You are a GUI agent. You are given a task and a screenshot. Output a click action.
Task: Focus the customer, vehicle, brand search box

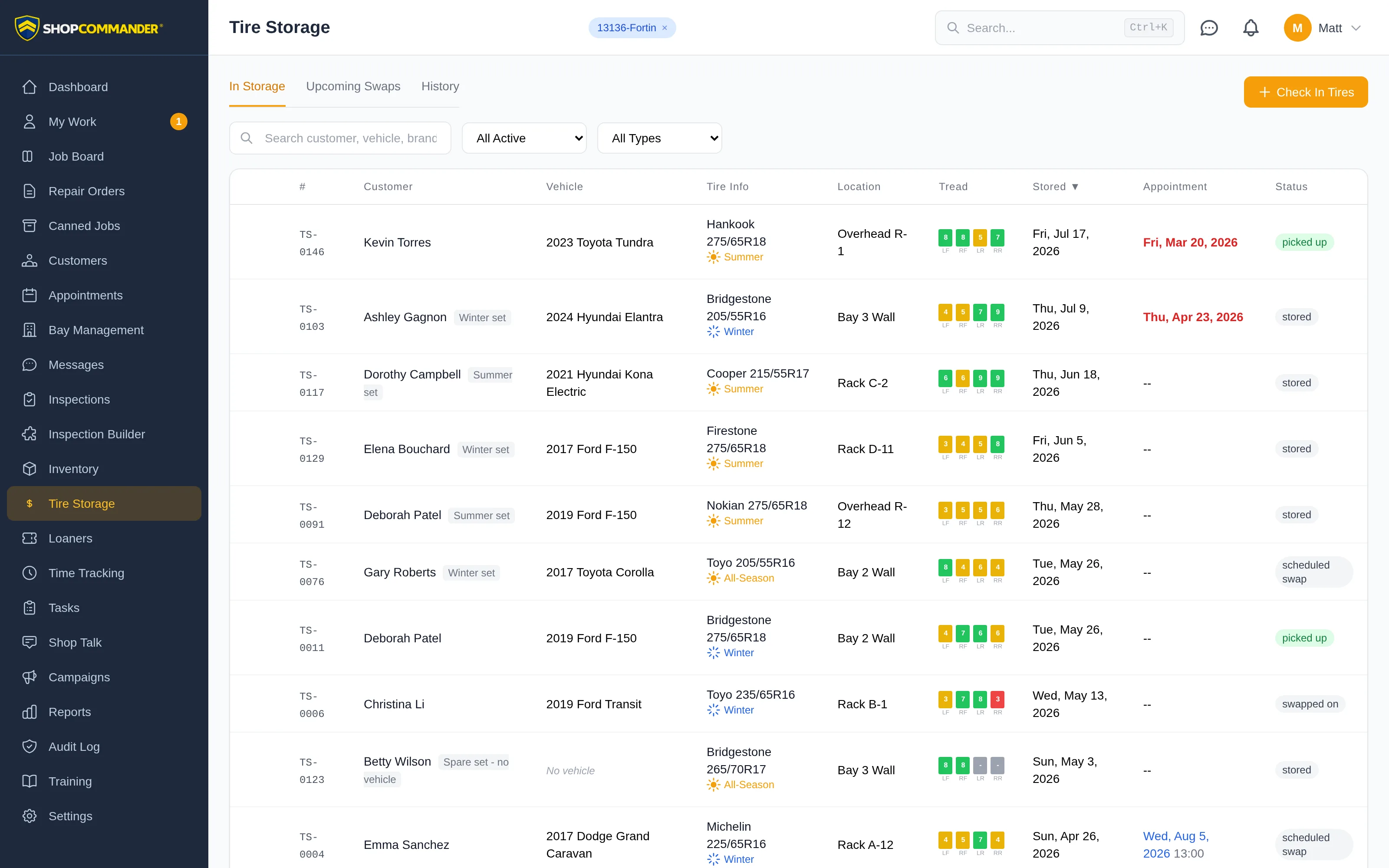(x=340, y=138)
